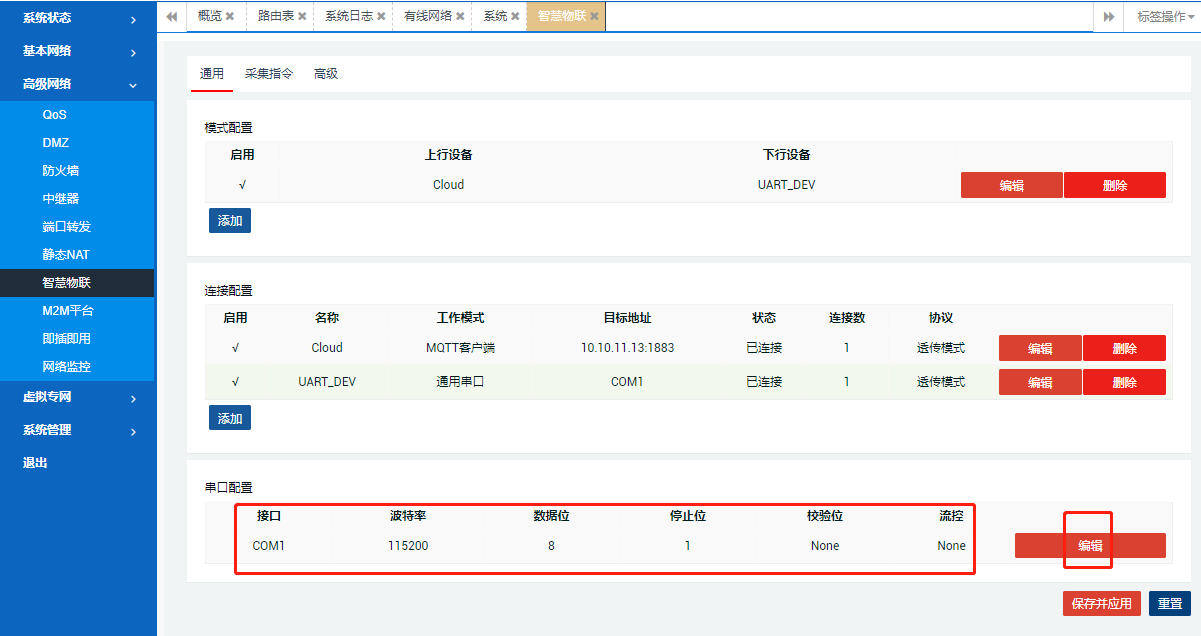Close the 路由表 tab
The image size is (1201, 636).
(302, 16)
